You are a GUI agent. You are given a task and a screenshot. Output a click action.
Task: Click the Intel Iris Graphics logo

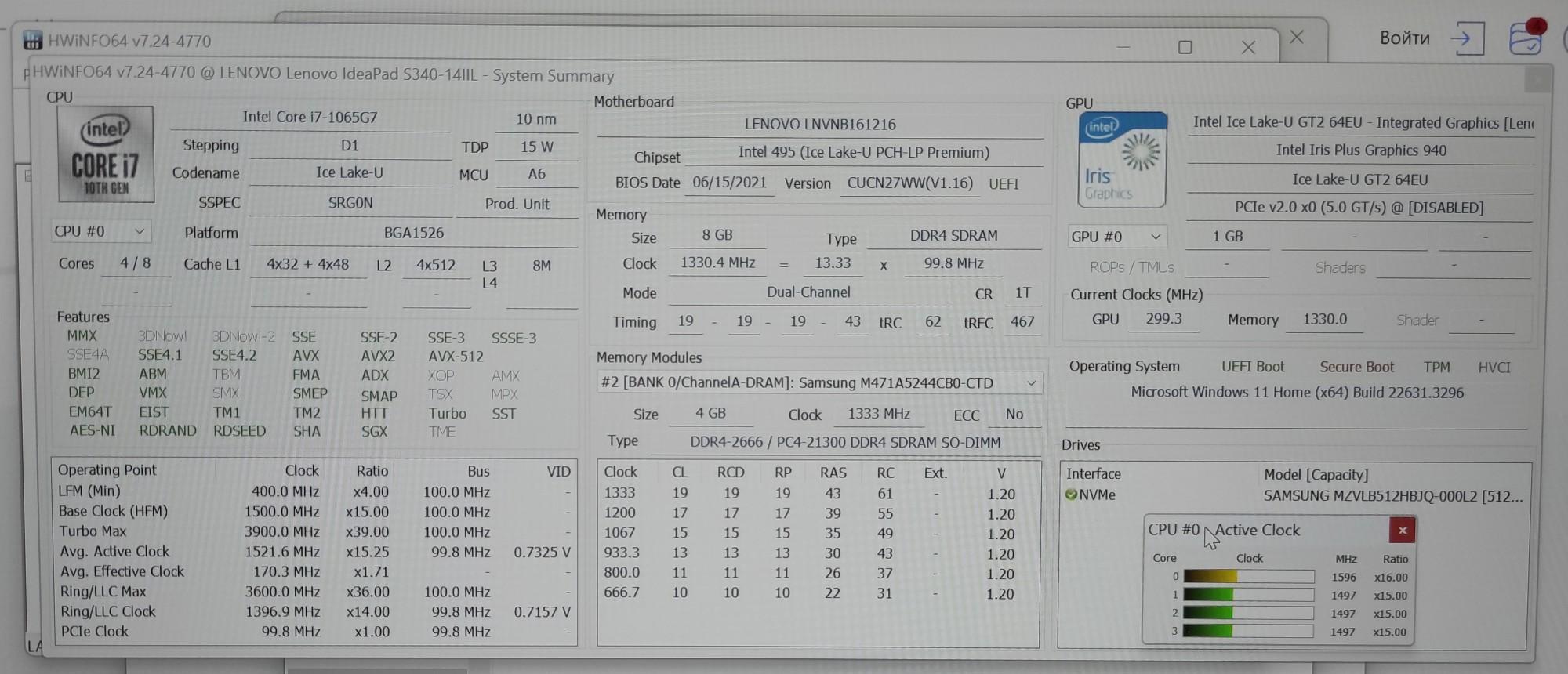(1122, 160)
